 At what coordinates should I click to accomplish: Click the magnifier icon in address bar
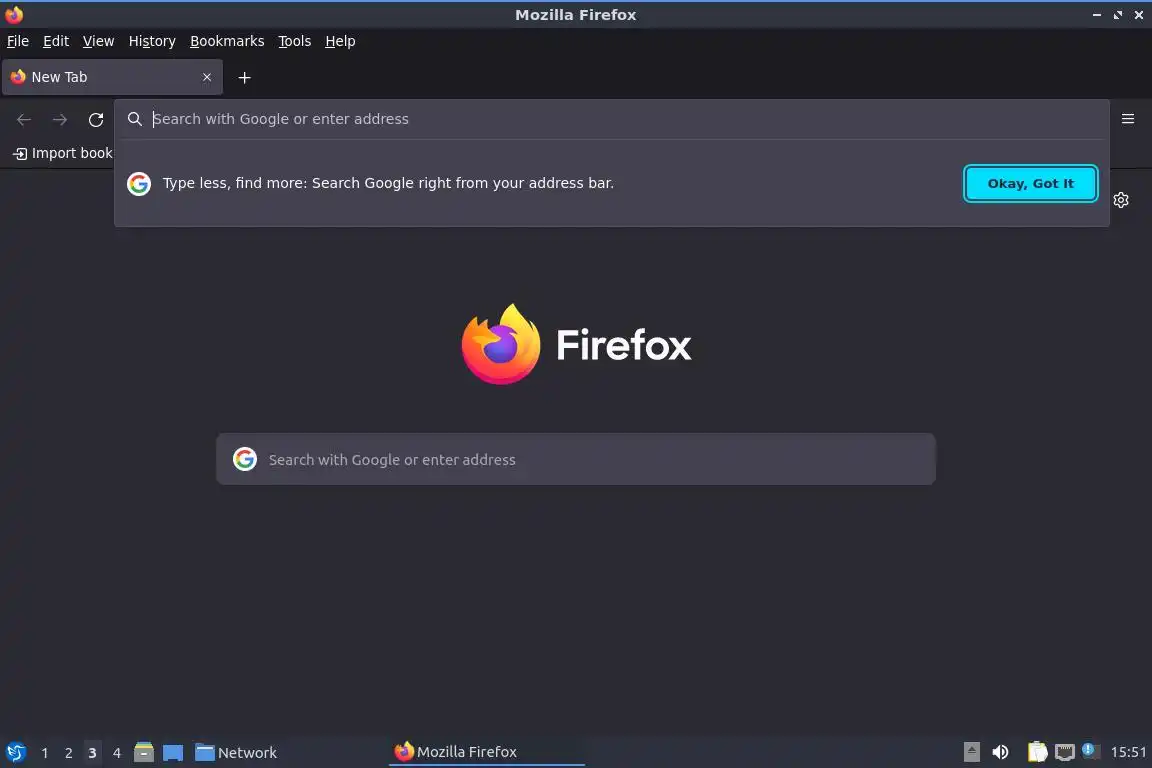tap(134, 119)
